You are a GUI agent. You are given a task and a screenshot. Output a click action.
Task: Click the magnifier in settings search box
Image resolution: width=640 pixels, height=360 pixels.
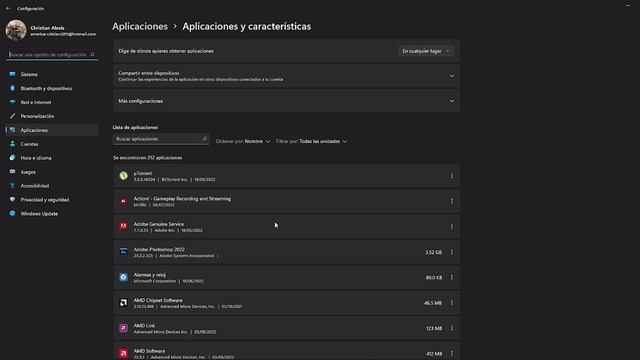pyautogui.click(x=92, y=54)
